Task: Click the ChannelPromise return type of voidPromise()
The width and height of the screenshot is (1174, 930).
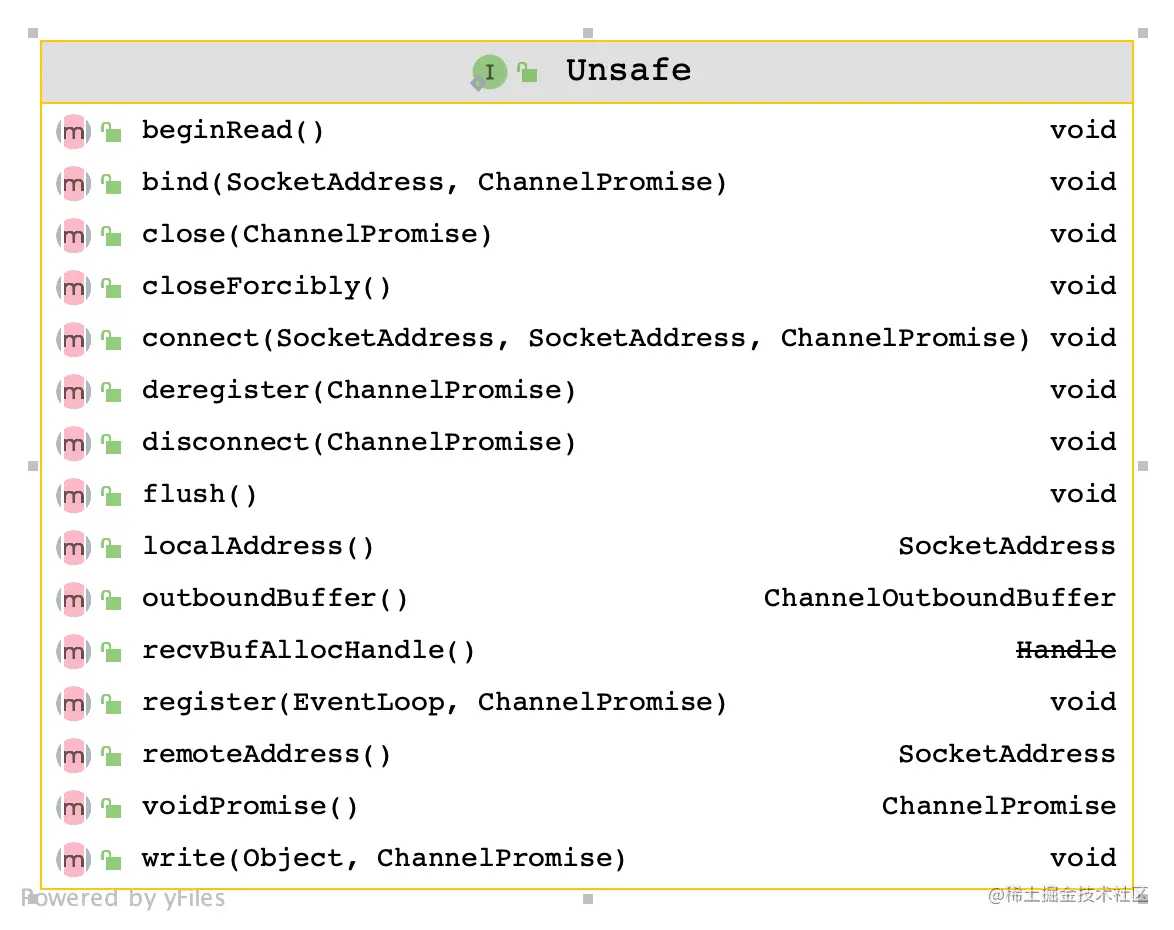Action: (998, 807)
